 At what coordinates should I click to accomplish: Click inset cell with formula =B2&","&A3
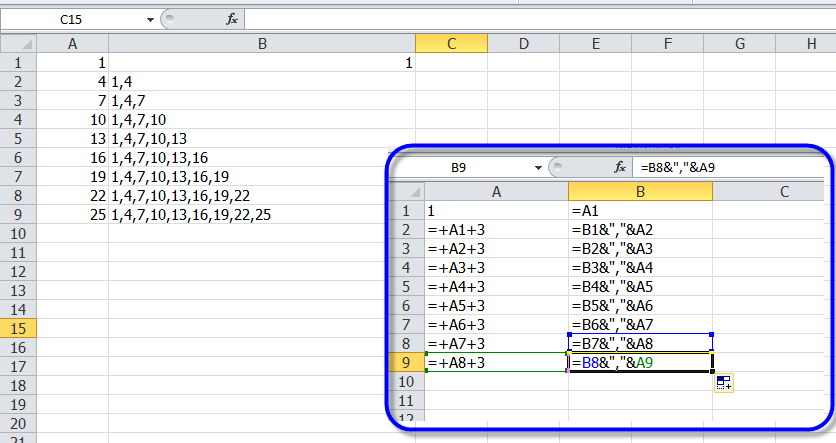click(x=640, y=248)
